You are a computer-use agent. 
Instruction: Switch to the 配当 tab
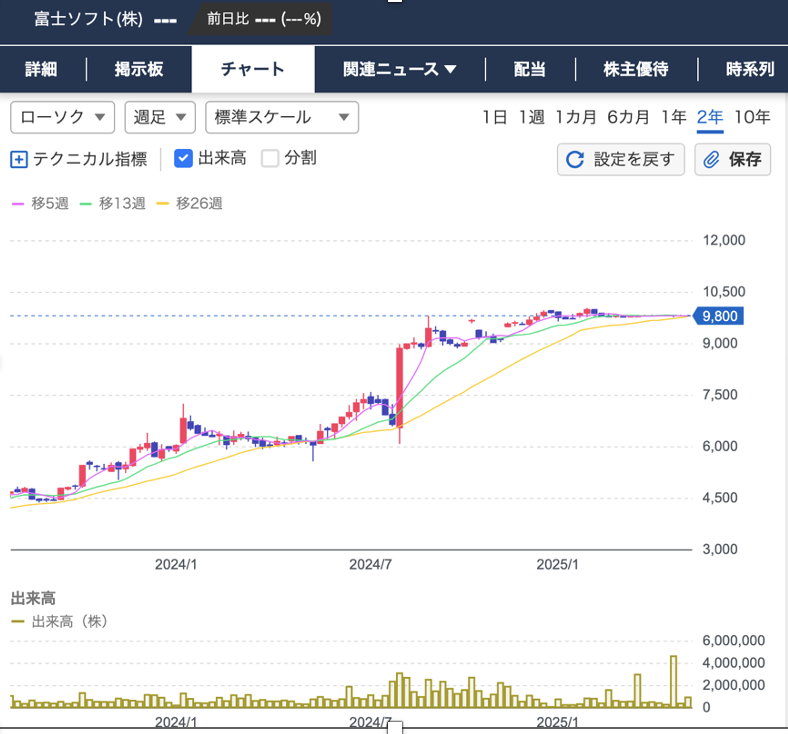click(x=530, y=69)
